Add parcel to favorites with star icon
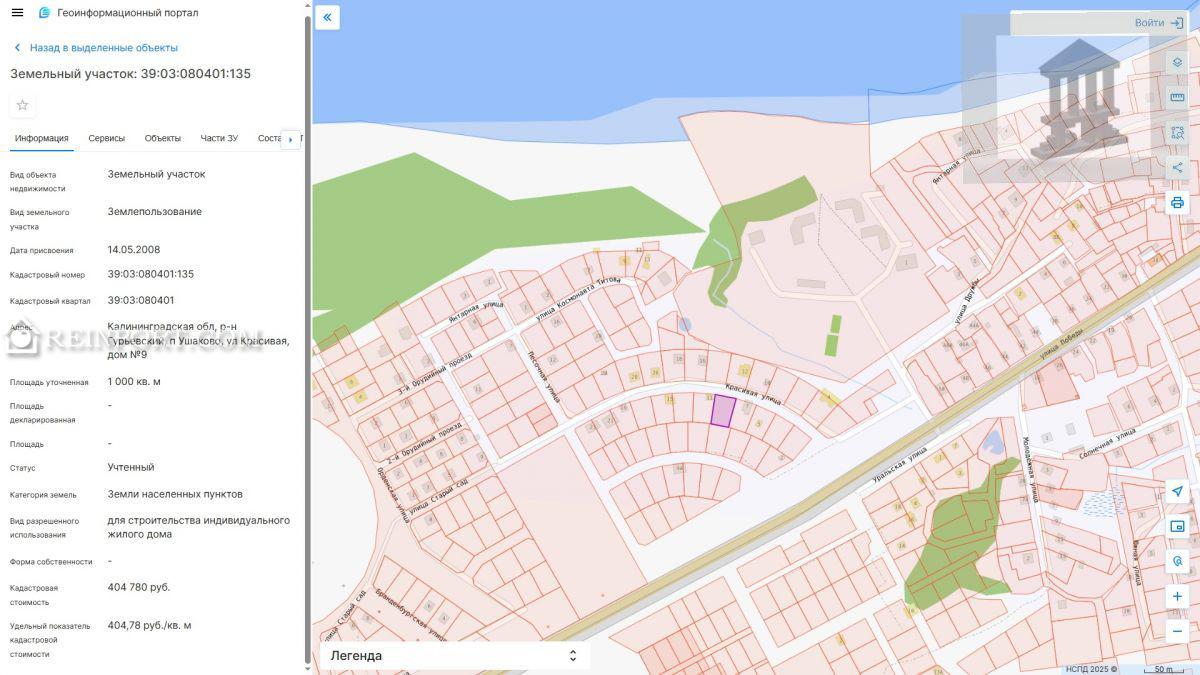 (22, 105)
